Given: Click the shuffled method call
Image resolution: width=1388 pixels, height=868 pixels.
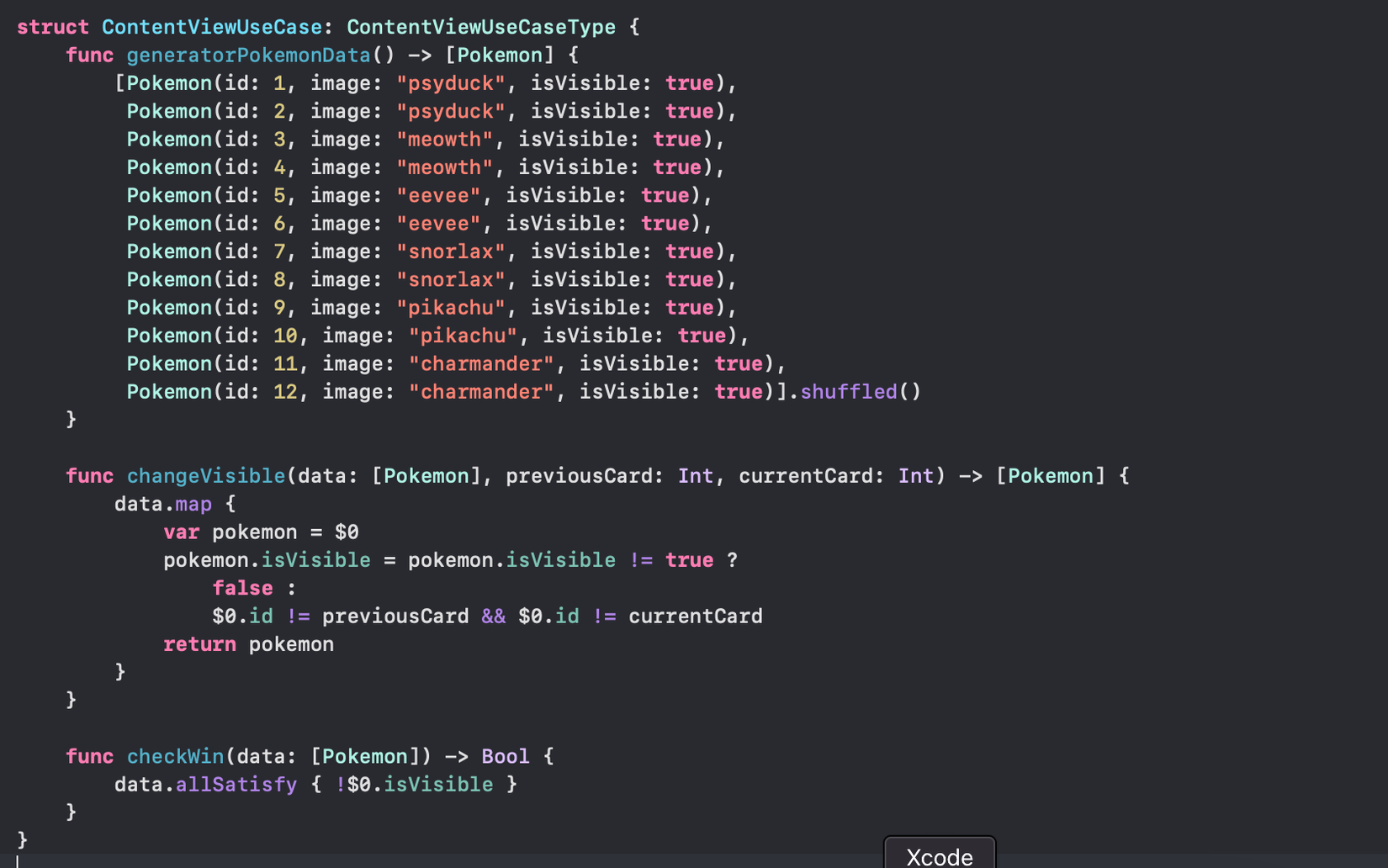Looking at the screenshot, I should point(848,392).
